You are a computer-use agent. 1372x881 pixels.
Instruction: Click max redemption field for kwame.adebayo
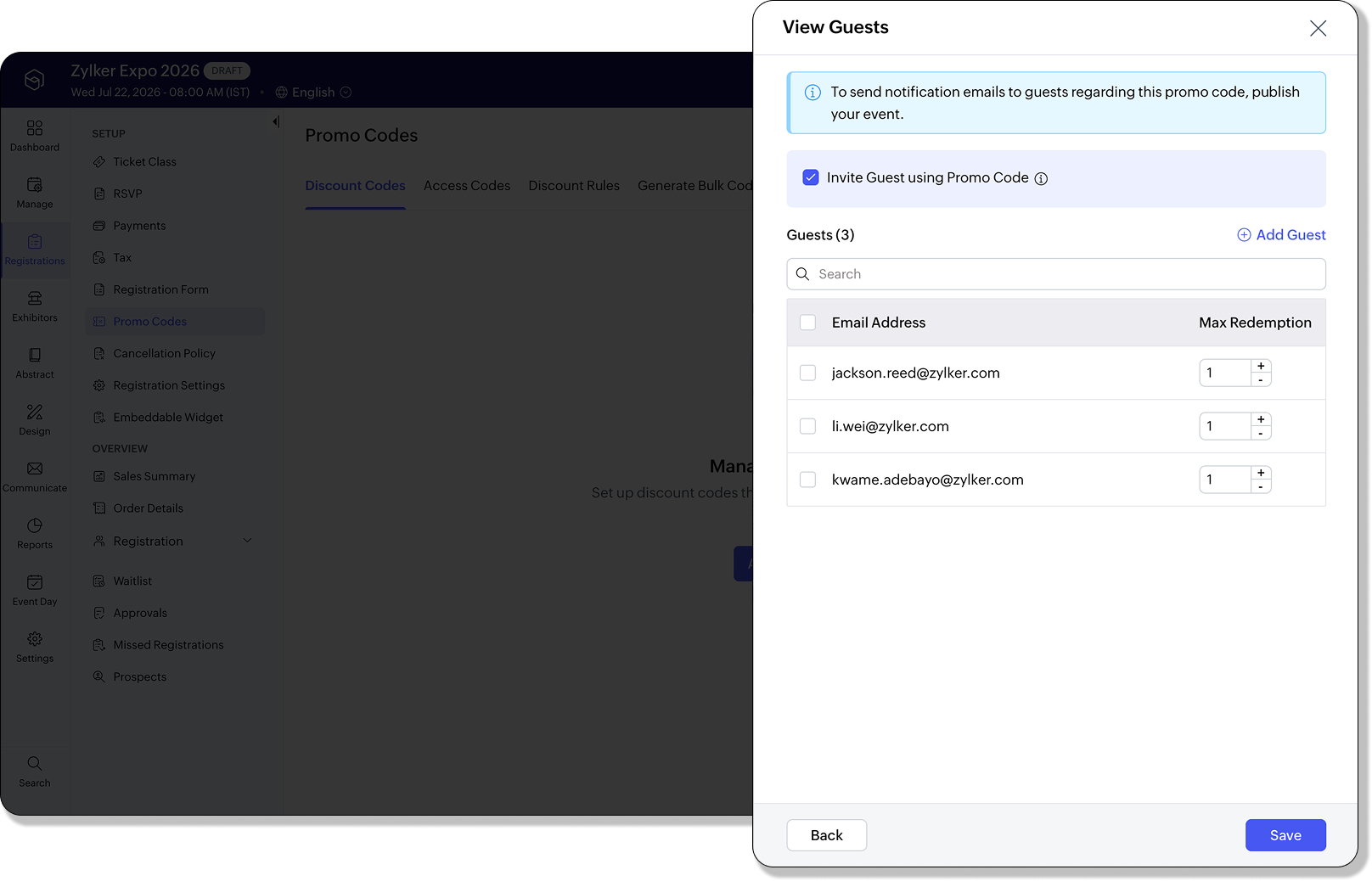click(x=1225, y=480)
